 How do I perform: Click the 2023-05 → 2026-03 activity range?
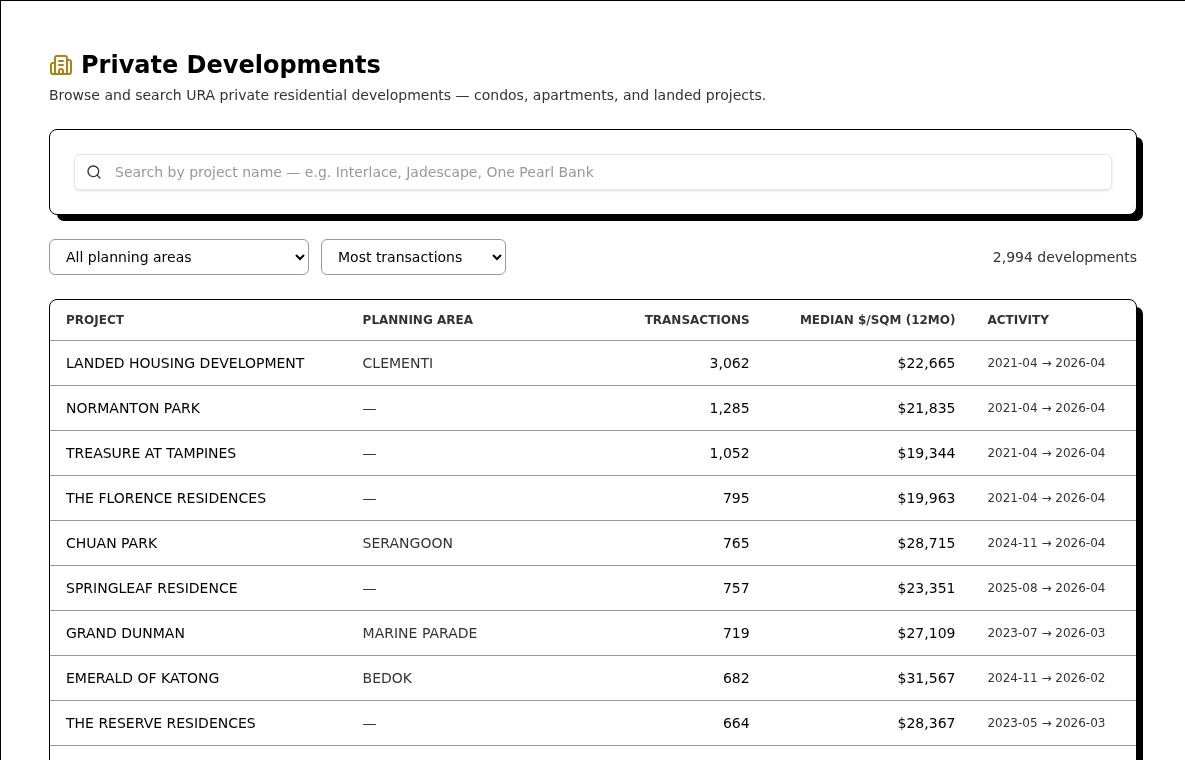point(1046,723)
